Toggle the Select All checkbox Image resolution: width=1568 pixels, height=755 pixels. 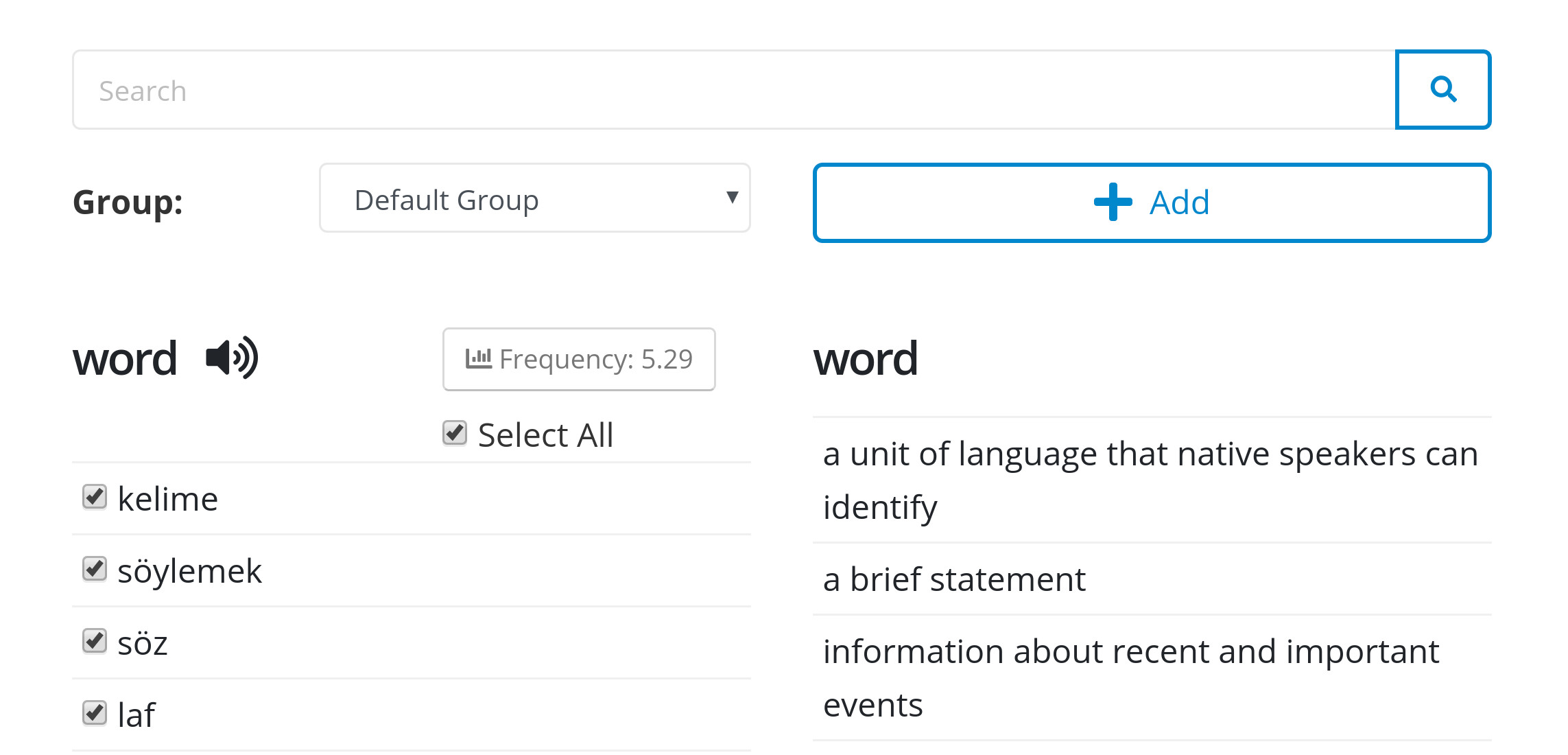pyautogui.click(x=455, y=433)
